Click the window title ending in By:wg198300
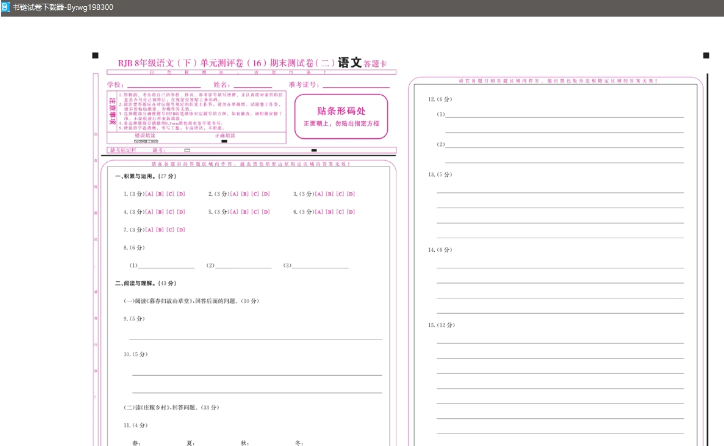This screenshot has width=724, height=446. coord(63,7)
